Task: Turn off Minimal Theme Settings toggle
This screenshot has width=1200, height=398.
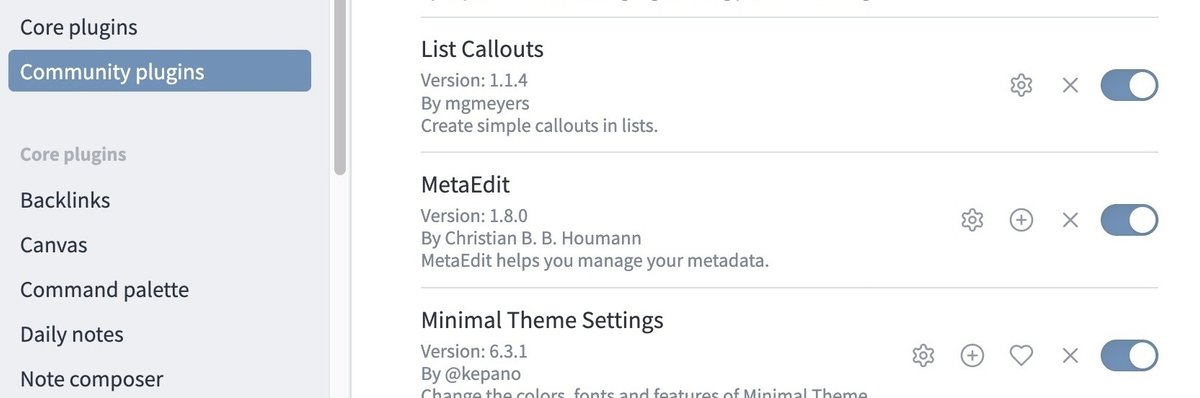Action: coord(1129,355)
